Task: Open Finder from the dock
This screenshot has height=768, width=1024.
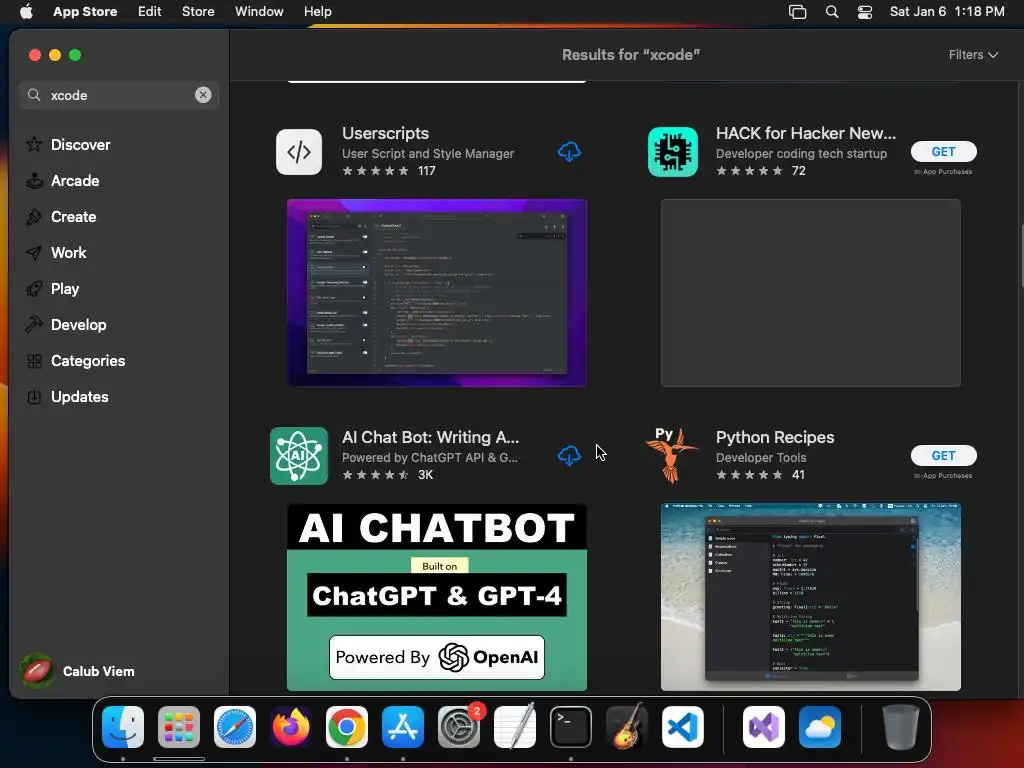Action: (x=123, y=727)
